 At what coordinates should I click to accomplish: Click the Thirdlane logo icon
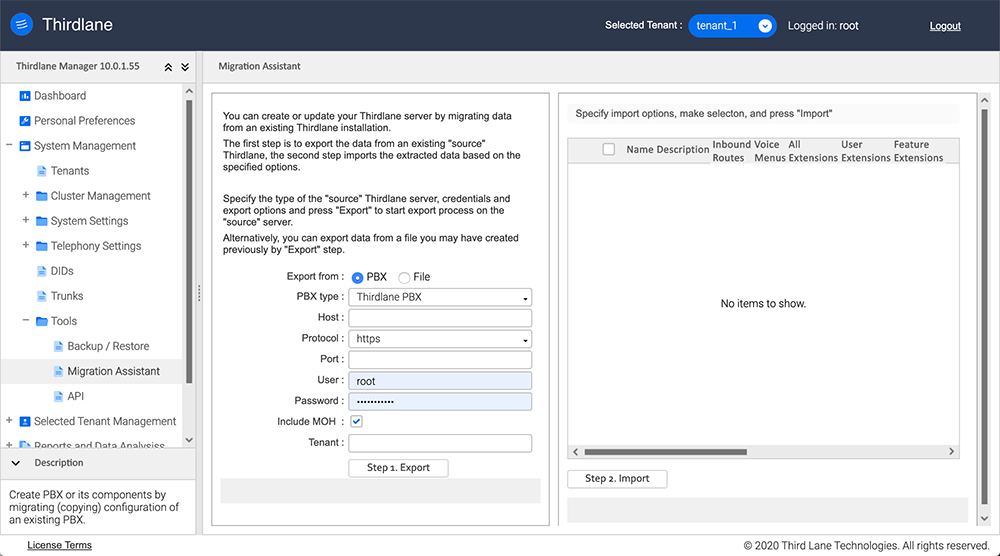pos(22,24)
